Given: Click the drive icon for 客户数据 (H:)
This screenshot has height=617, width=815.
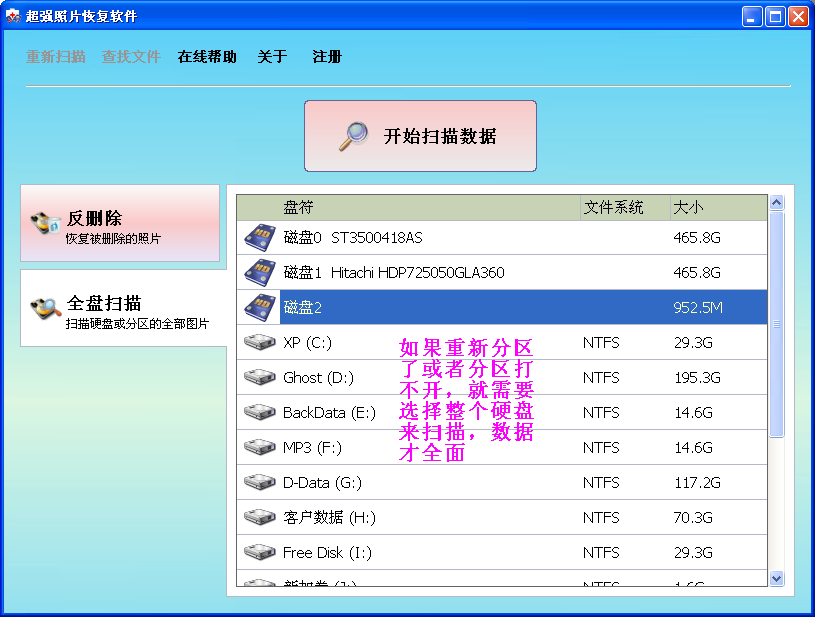Looking at the screenshot, I should point(260,517).
